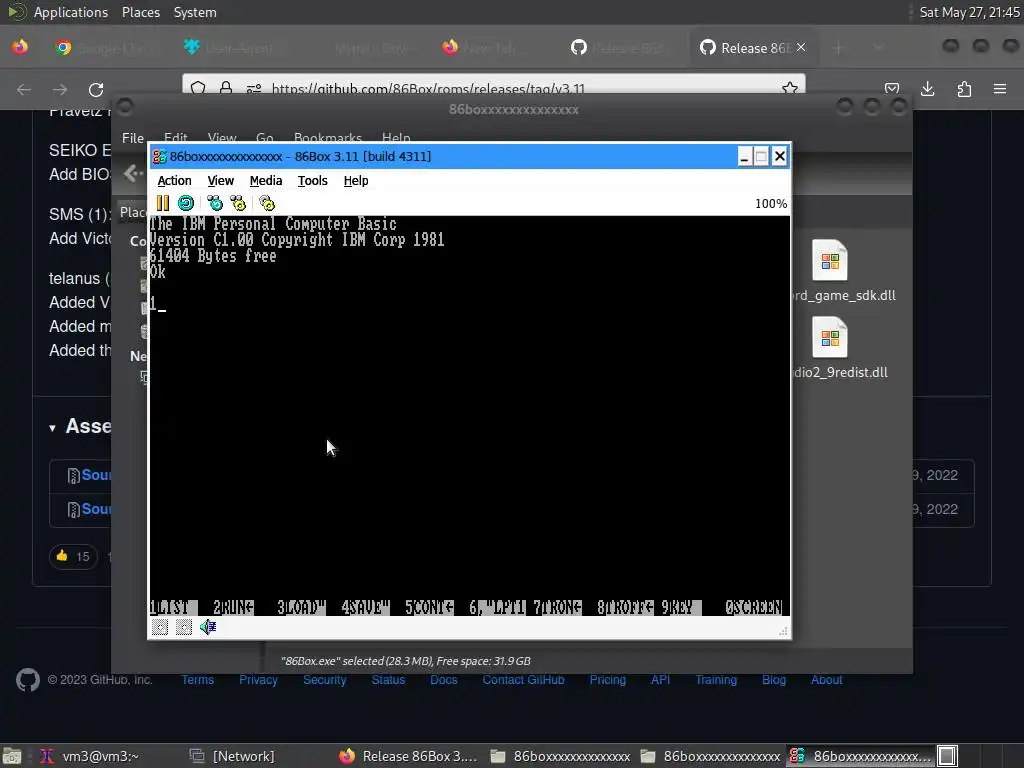The image size is (1024, 768).
Task: Collapse the Assets section triangle on GitHub
Action: tap(52, 428)
